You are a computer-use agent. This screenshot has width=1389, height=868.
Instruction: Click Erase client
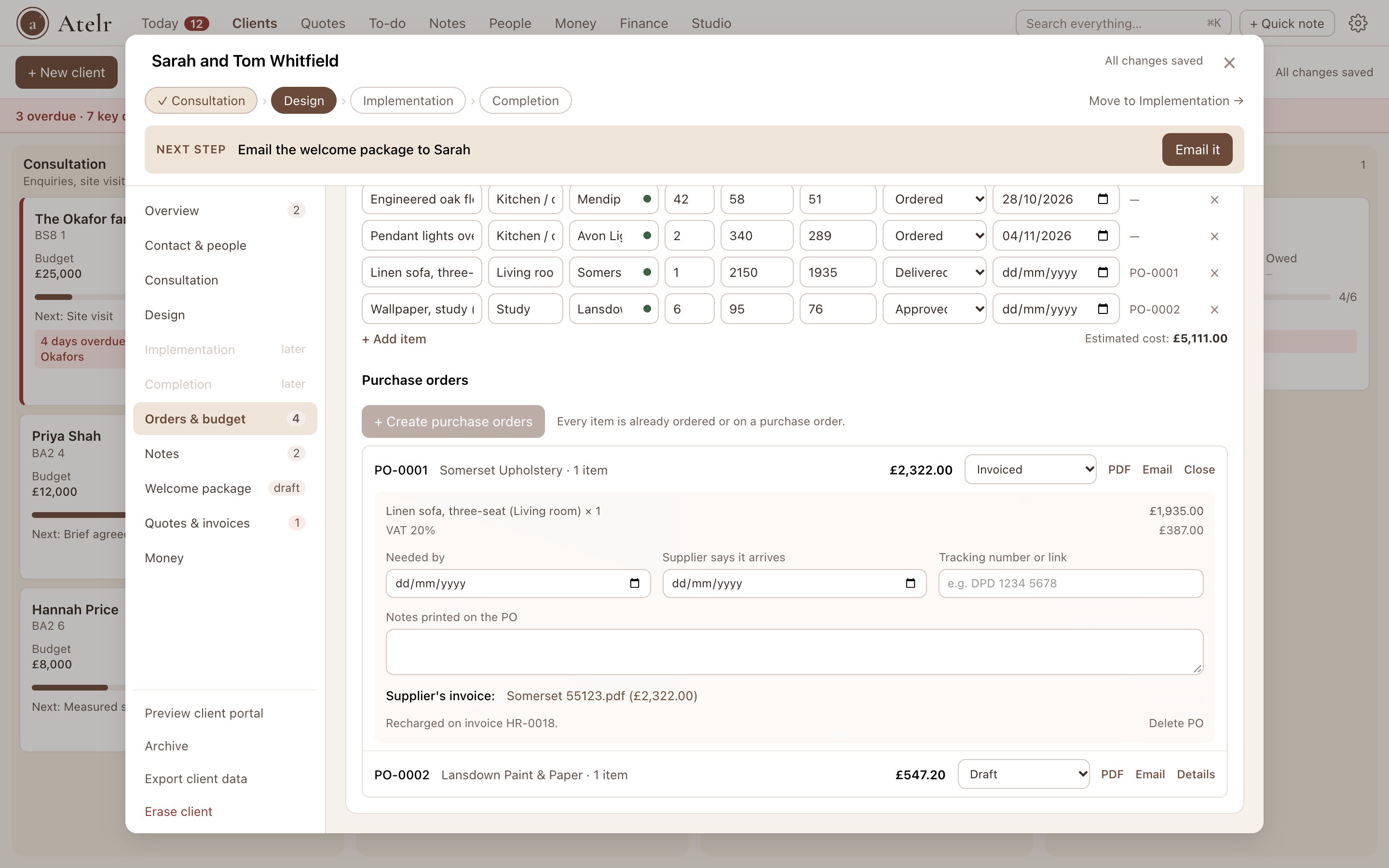(178, 812)
